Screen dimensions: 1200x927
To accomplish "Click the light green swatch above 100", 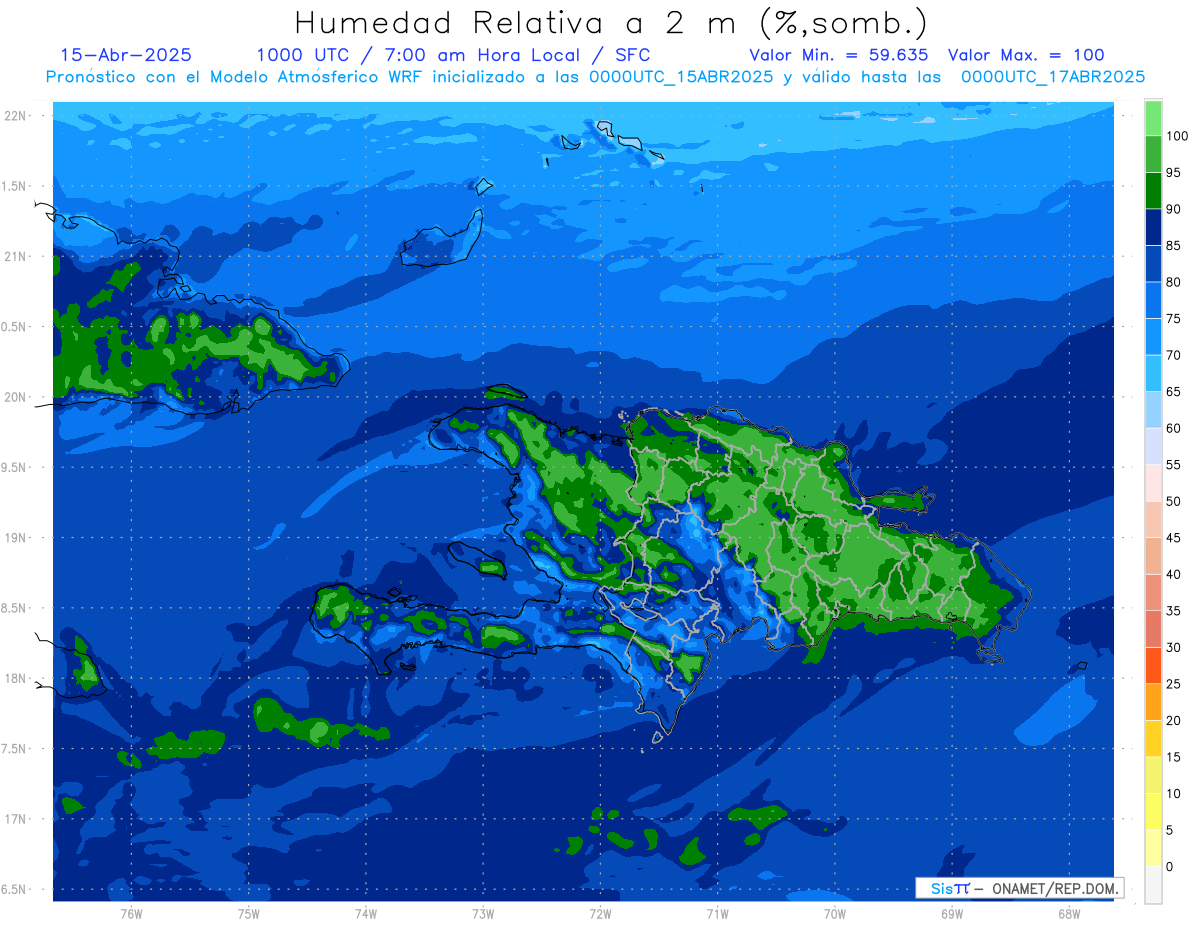I will [x=1153, y=118].
